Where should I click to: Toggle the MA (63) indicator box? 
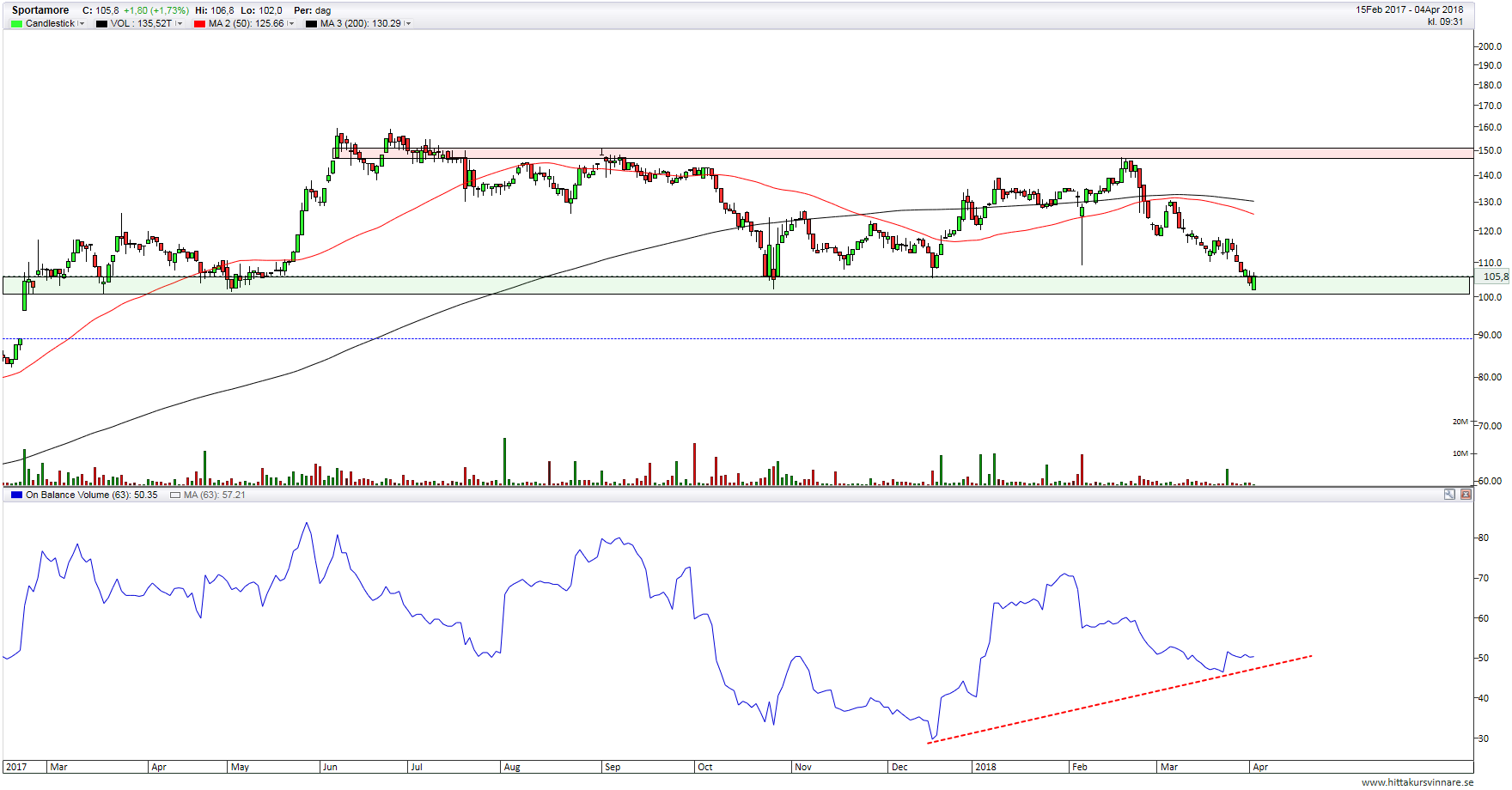coord(175,495)
